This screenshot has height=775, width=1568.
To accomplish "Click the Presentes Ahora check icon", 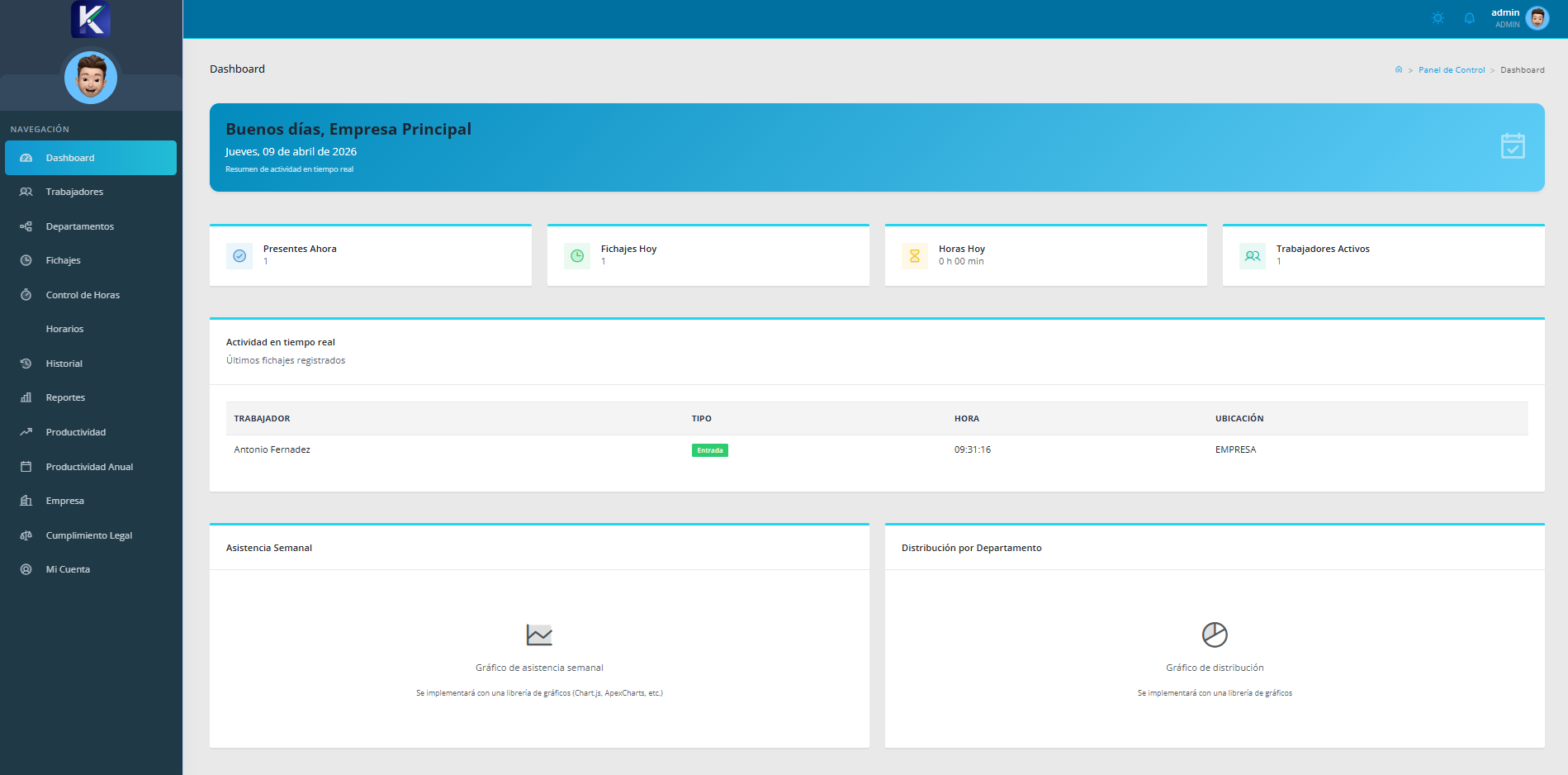I will click(239, 256).
